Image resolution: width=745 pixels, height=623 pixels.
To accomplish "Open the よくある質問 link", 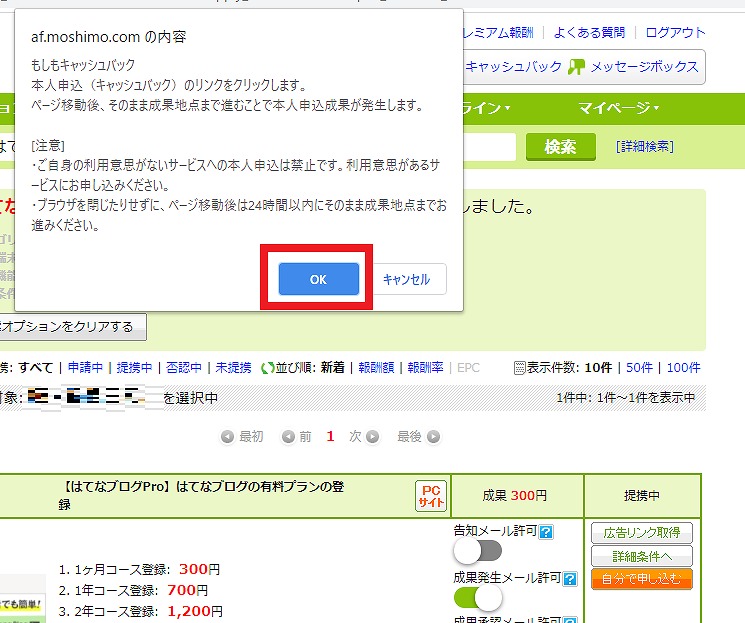I will (x=589, y=32).
